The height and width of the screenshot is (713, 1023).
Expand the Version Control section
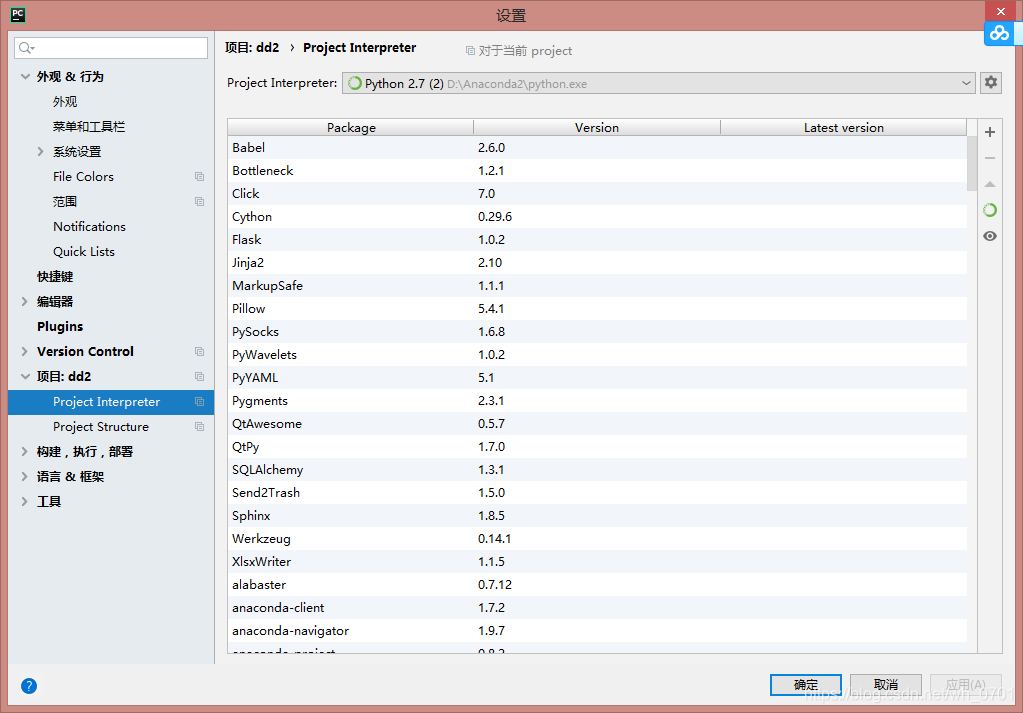click(x=25, y=352)
